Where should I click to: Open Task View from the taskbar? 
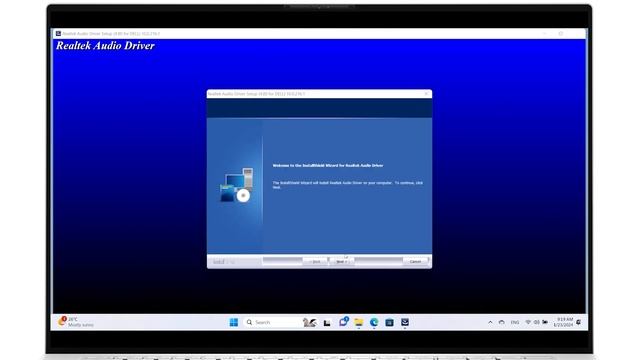point(327,323)
